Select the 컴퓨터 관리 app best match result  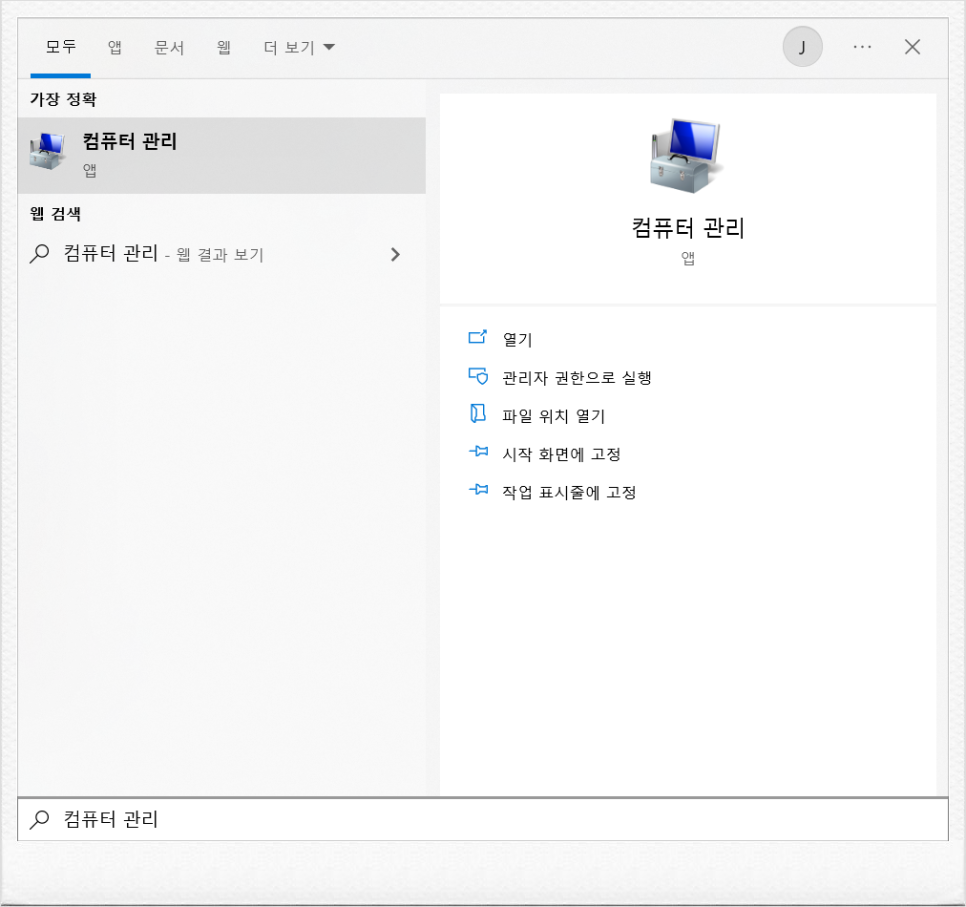tap(222, 155)
